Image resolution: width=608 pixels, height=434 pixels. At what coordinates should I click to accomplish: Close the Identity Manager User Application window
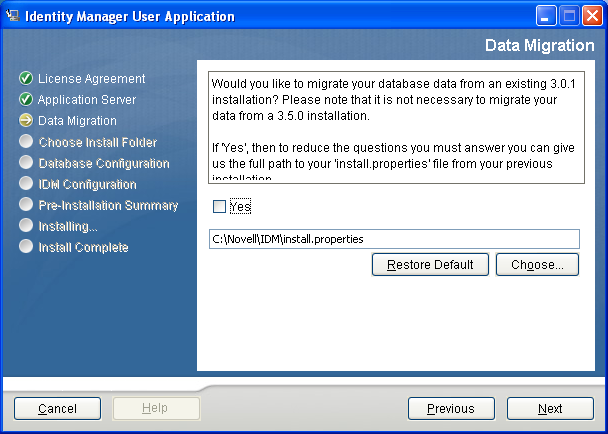591,16
